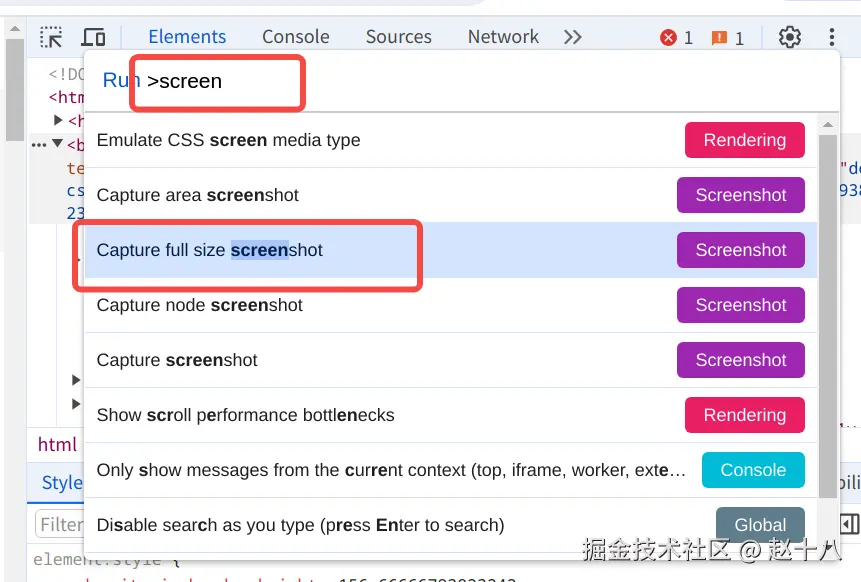Select Disable search as you type command
Image resolution: width=861 pixels, height=582 pixels.
click(451, 524)
